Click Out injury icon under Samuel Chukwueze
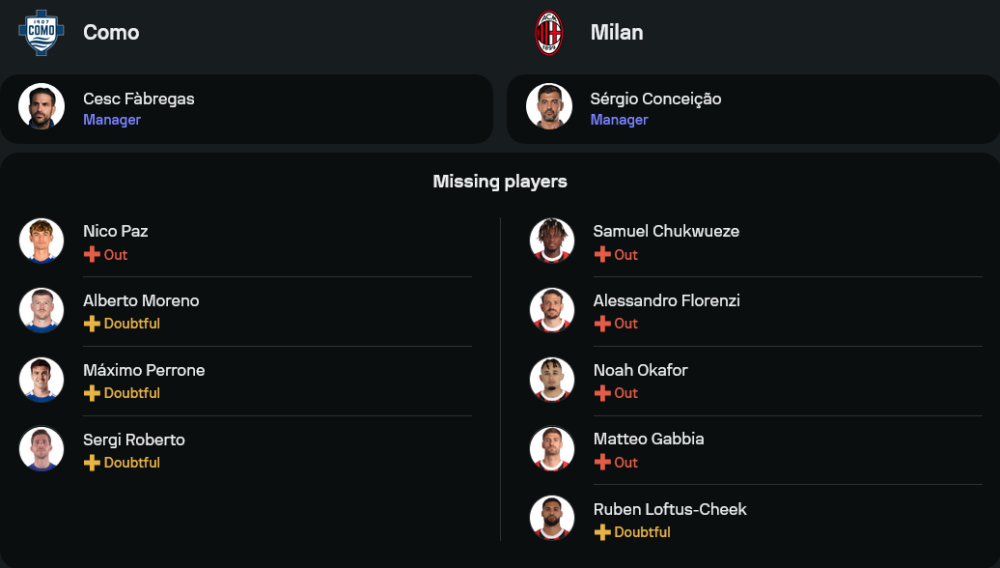1000x568 pixels. (x=602, y=255)
